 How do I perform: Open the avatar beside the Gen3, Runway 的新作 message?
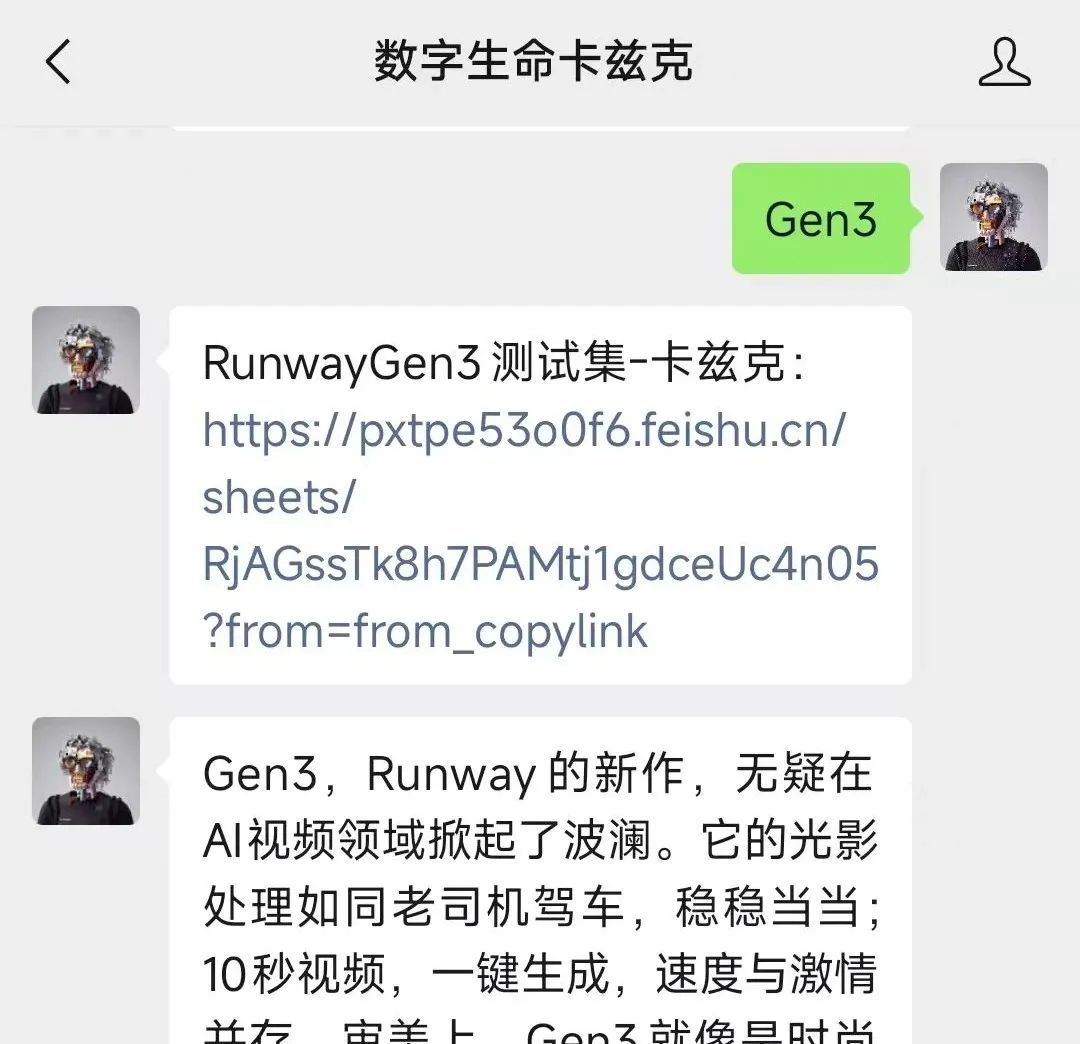coord(86,771)
